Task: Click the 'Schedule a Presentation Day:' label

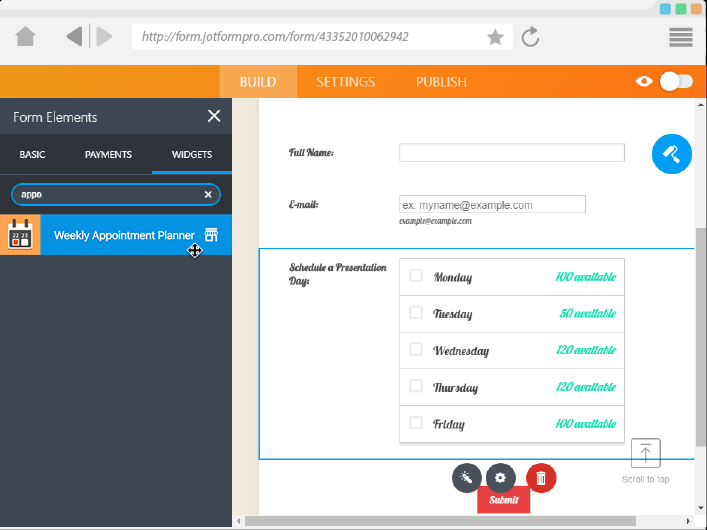Action: click(x=337, y=274)
